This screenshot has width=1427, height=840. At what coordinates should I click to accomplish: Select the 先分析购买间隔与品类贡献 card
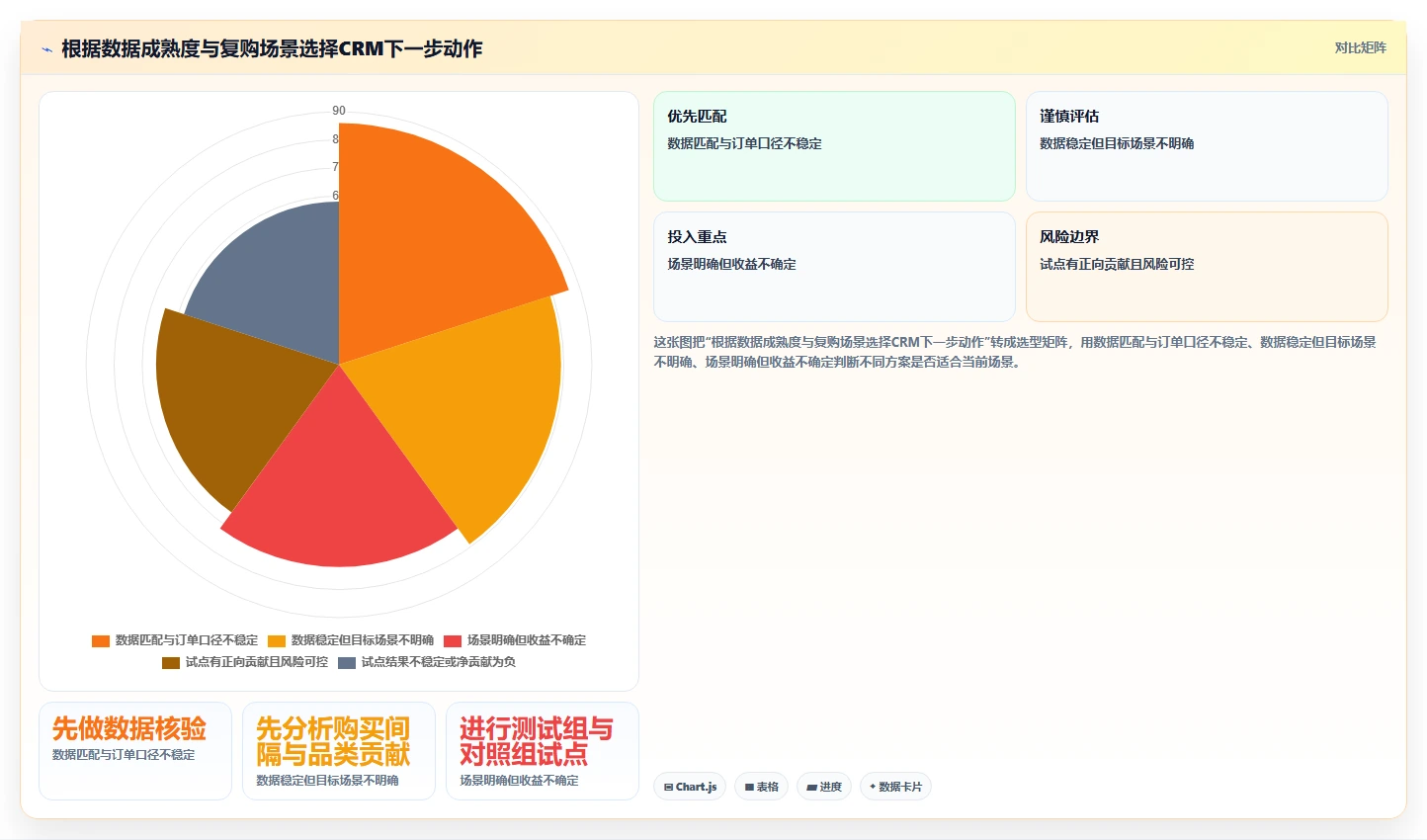point(339,751)
